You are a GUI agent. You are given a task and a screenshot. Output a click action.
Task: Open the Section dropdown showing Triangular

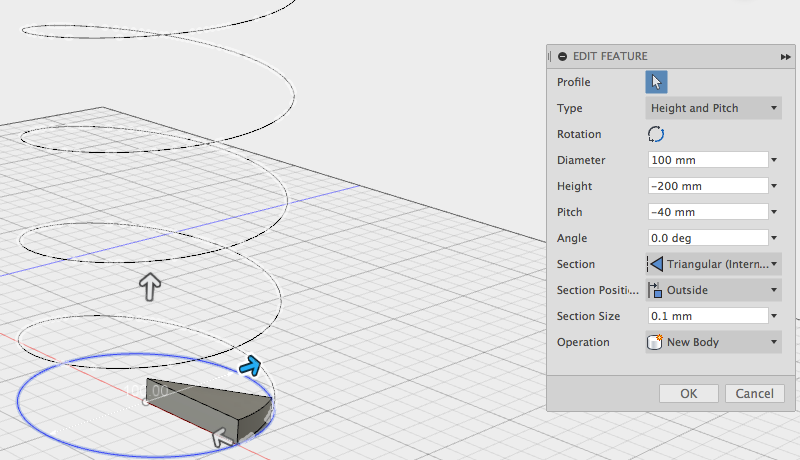(x=713, y=264)
